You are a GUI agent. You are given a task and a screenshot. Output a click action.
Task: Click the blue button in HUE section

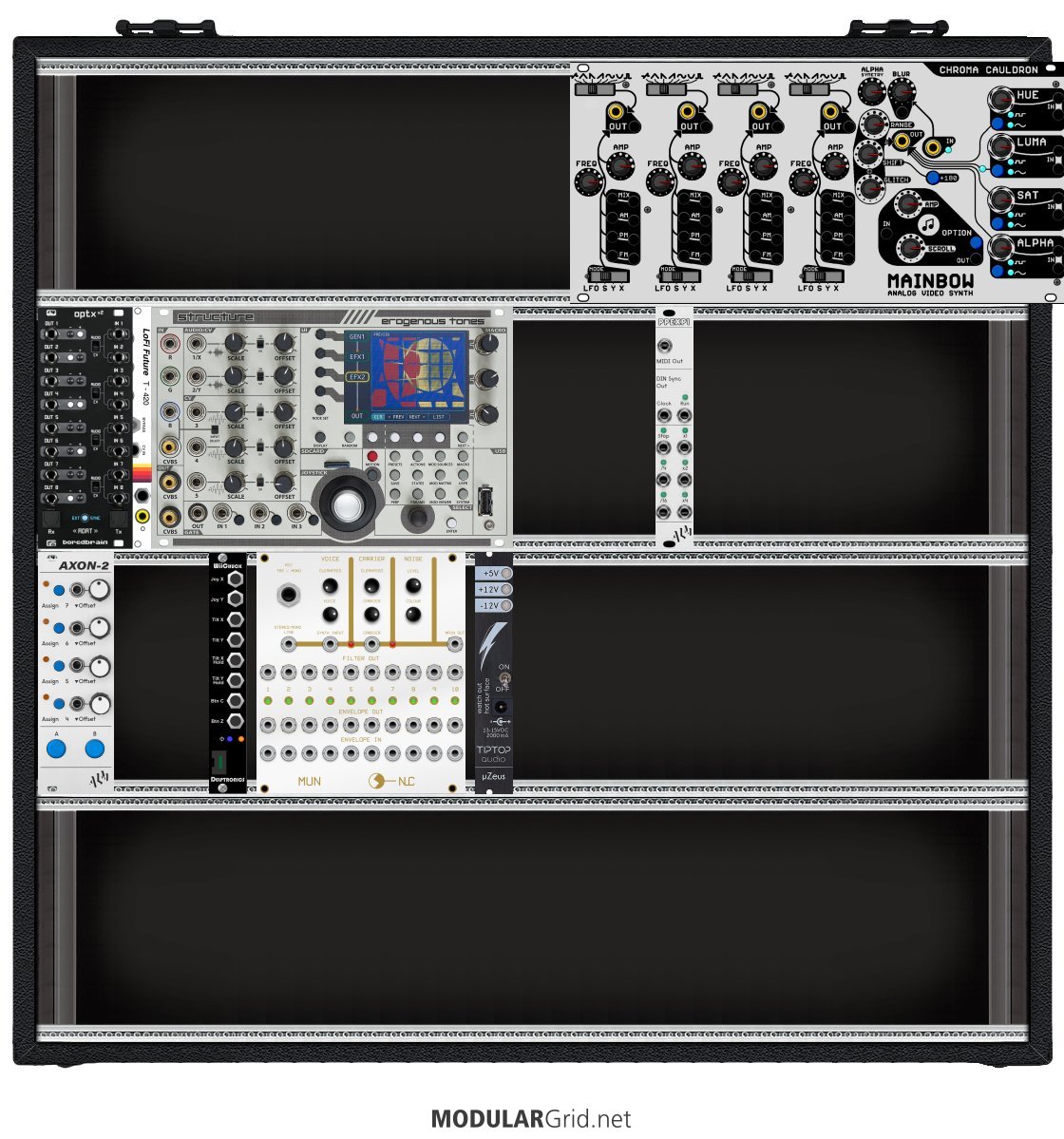coord(997,122)
